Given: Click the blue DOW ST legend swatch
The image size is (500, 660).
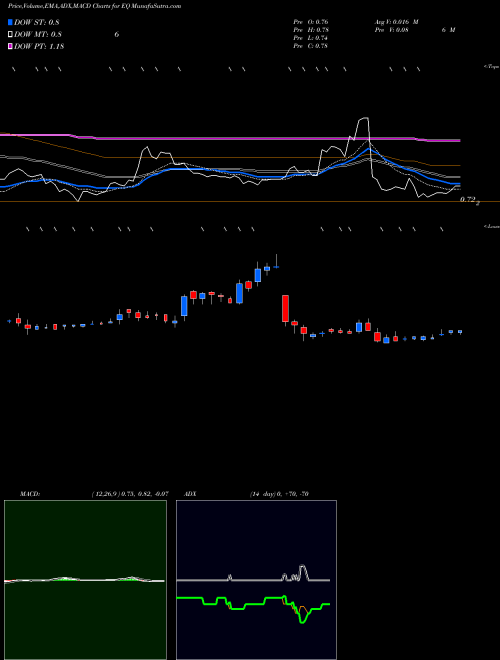Looking at the screenshot, I should point(10,22).
